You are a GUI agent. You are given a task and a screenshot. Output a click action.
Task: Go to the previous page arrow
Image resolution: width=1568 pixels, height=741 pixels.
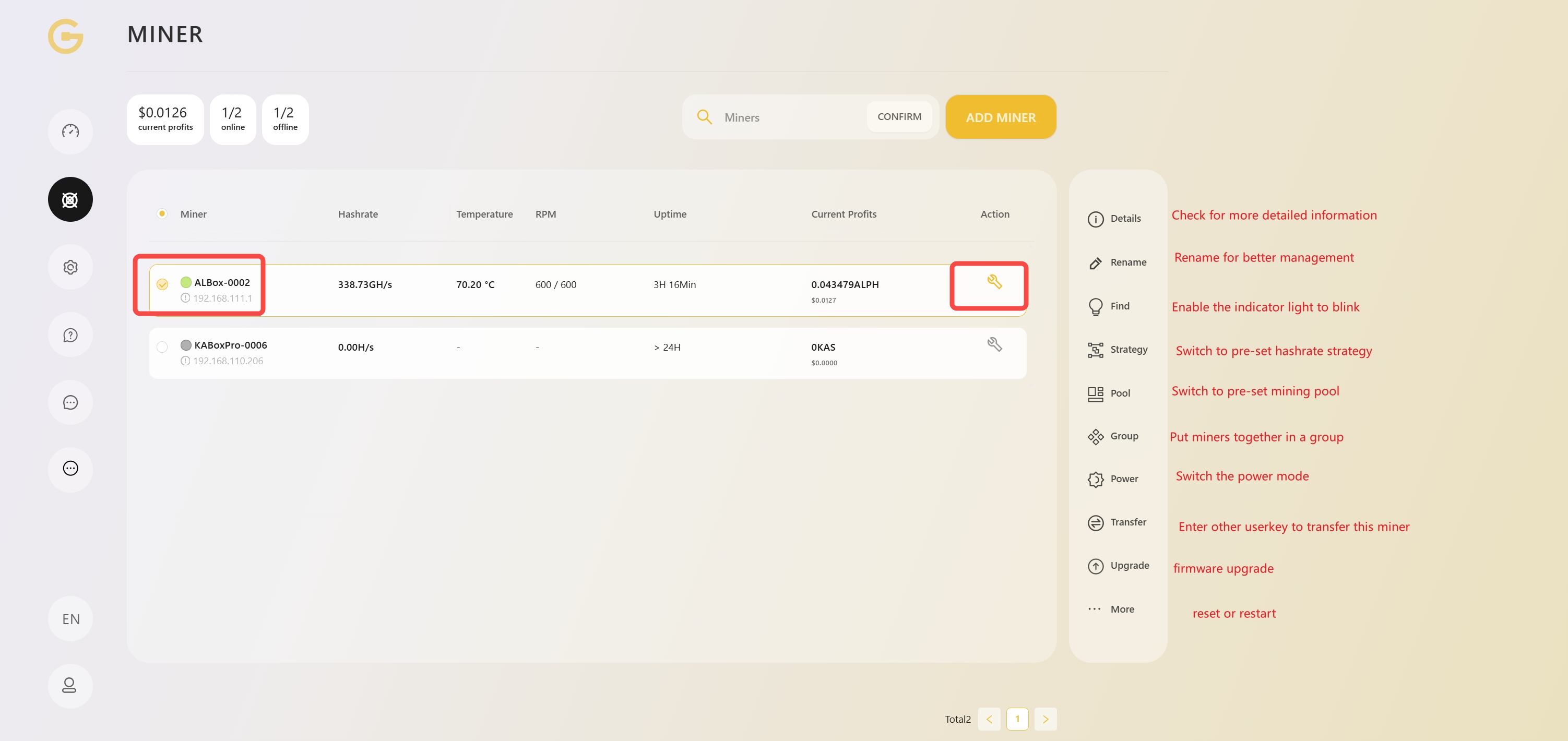coord(989,719)
